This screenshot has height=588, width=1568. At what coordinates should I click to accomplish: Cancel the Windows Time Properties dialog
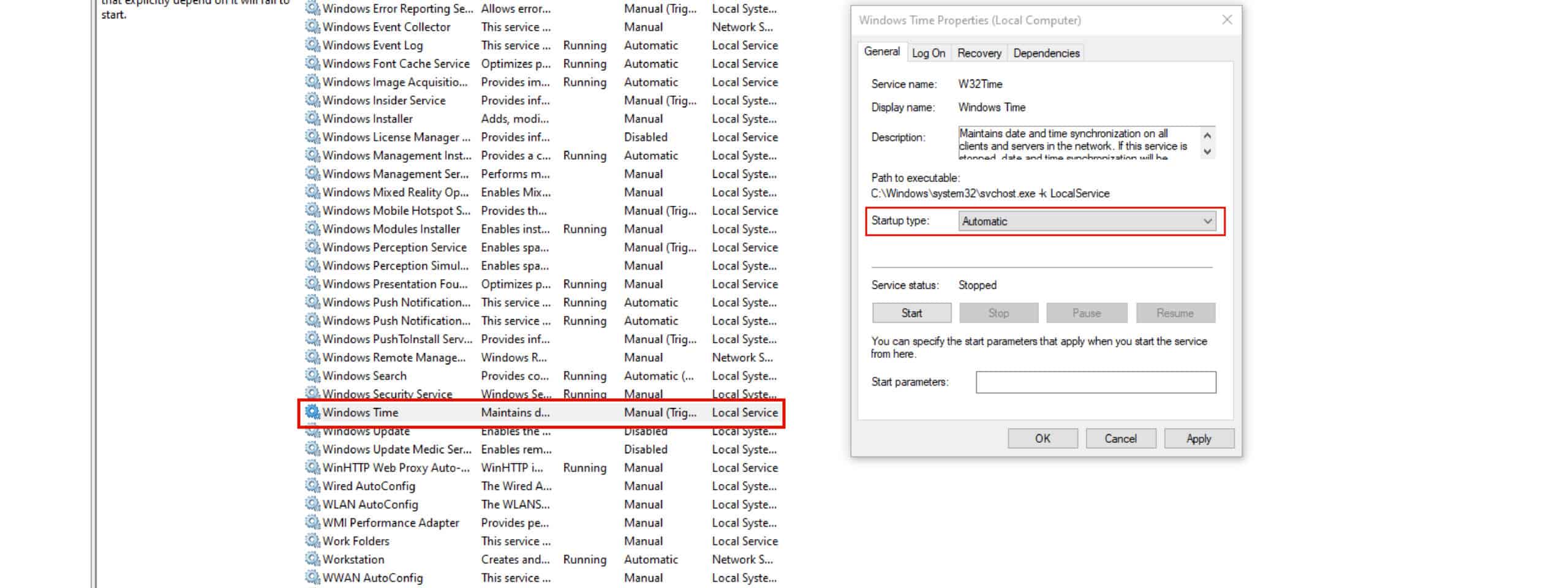point(1120,439)
